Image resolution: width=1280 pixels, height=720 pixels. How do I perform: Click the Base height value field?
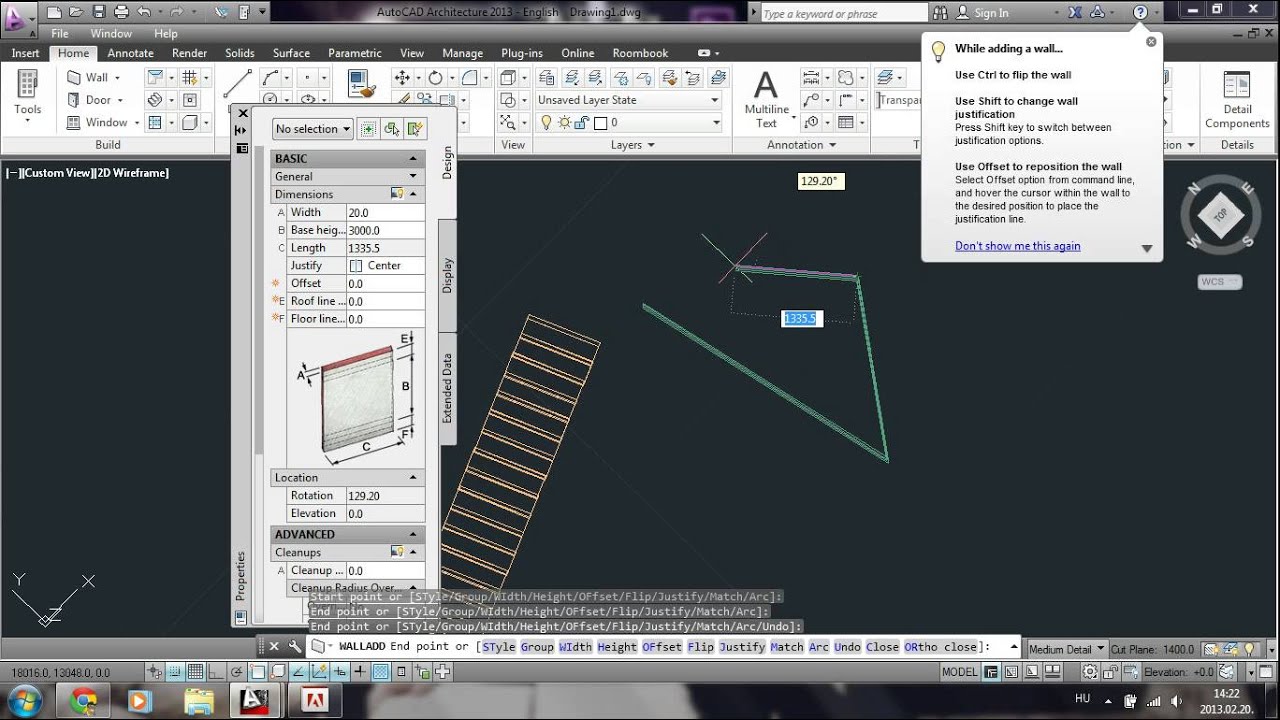tap(385, 230)
